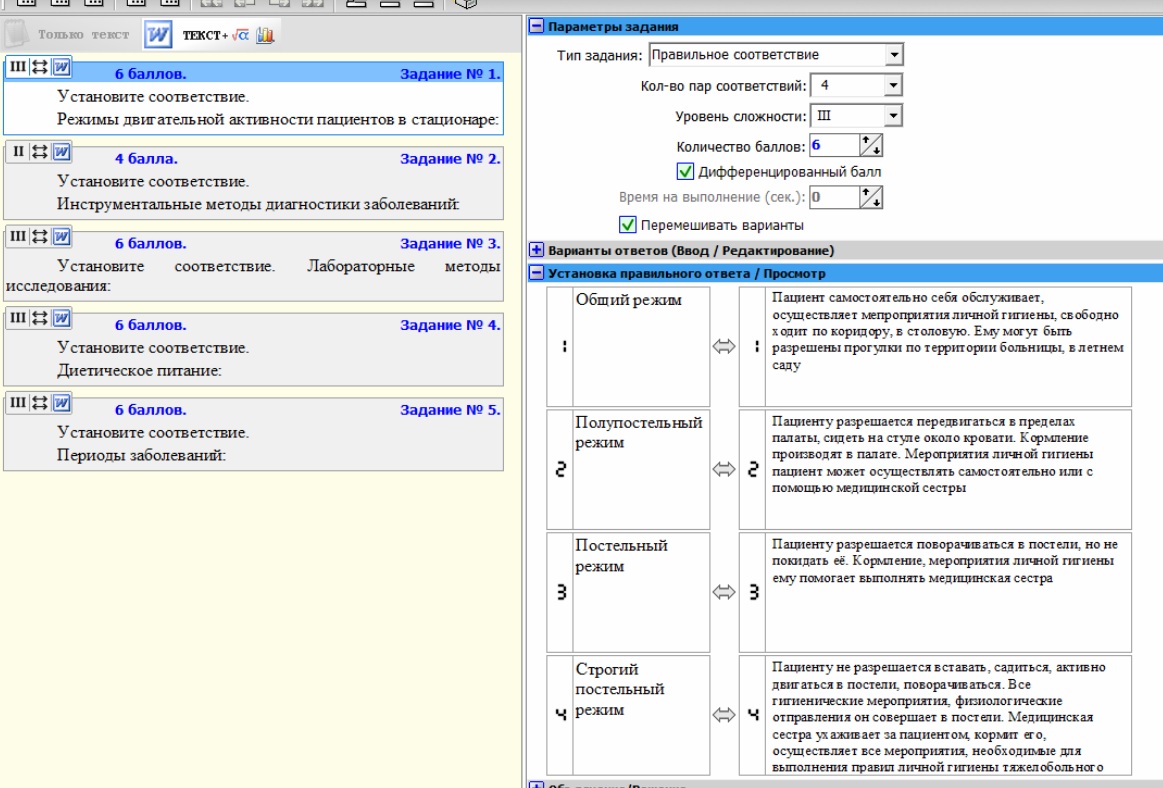This screenshot has width=1163, height=788.
Task: Focus the 'Количество баллов' value field
Action: tap(834, 145)
